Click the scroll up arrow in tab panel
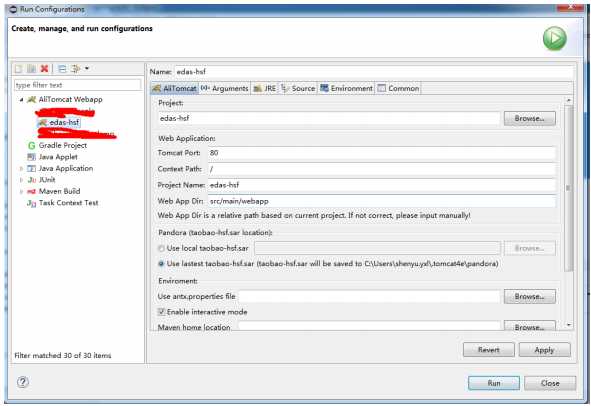This screenshot has height=406, width=591. (569, 100)
